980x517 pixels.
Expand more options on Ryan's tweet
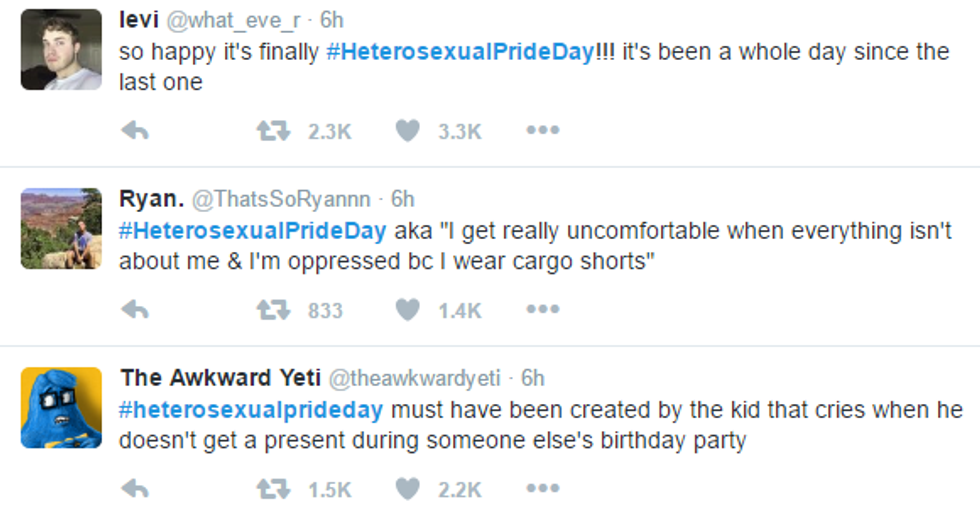click(x=542, y=310)
